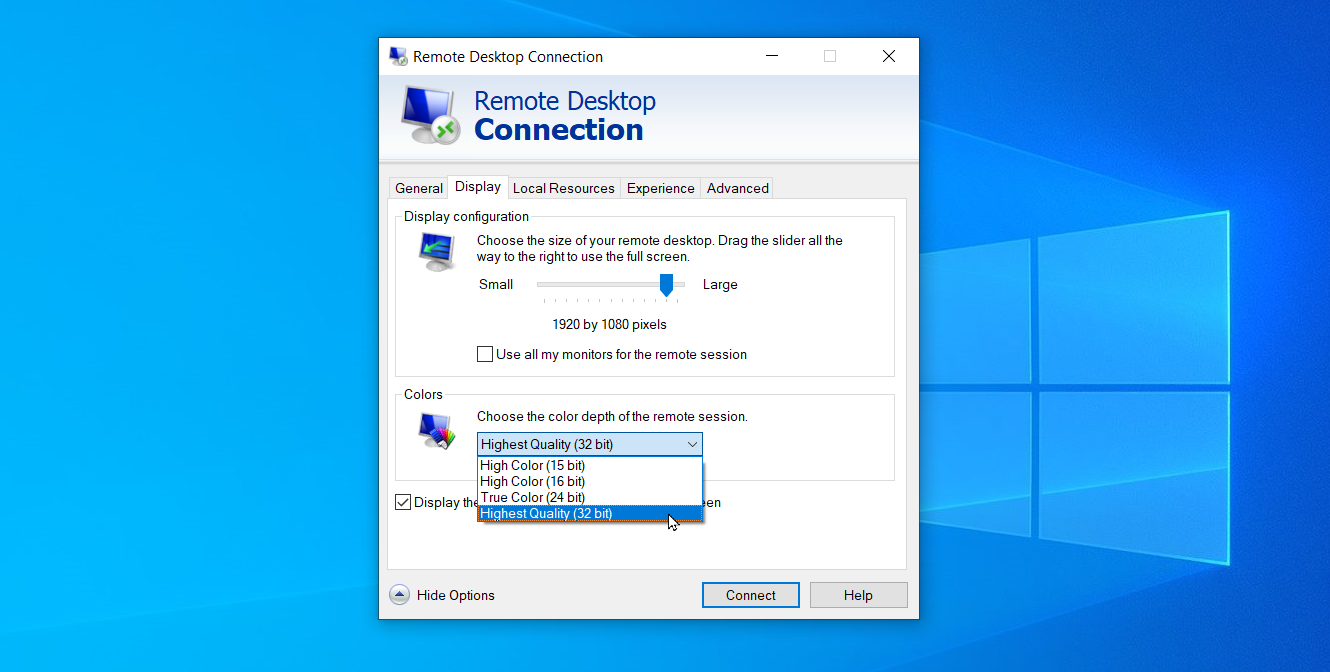
Task: Select High Color (15 bit) option
Action: pyautogui.click(x=590, y=465)
